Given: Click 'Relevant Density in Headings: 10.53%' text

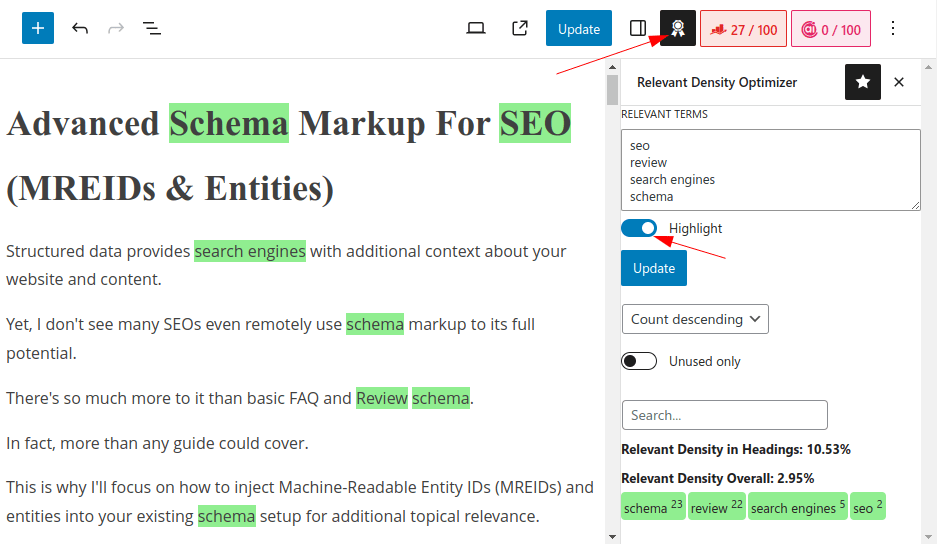Looking at the screenshot, I should click(736, 450).
